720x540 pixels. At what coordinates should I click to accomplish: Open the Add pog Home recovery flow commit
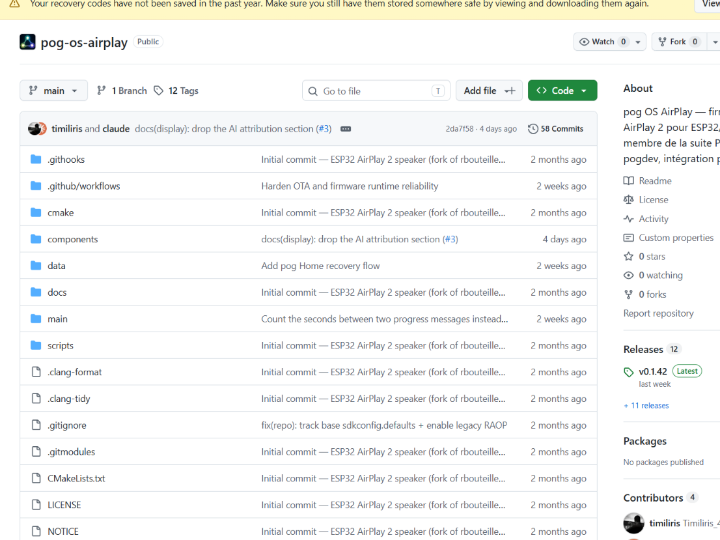321,266
